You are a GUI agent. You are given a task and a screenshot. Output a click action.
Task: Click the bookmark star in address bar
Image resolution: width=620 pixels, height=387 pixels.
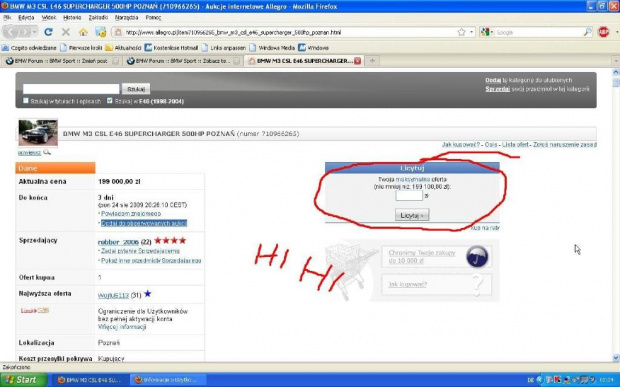click(x=461, y=32)
